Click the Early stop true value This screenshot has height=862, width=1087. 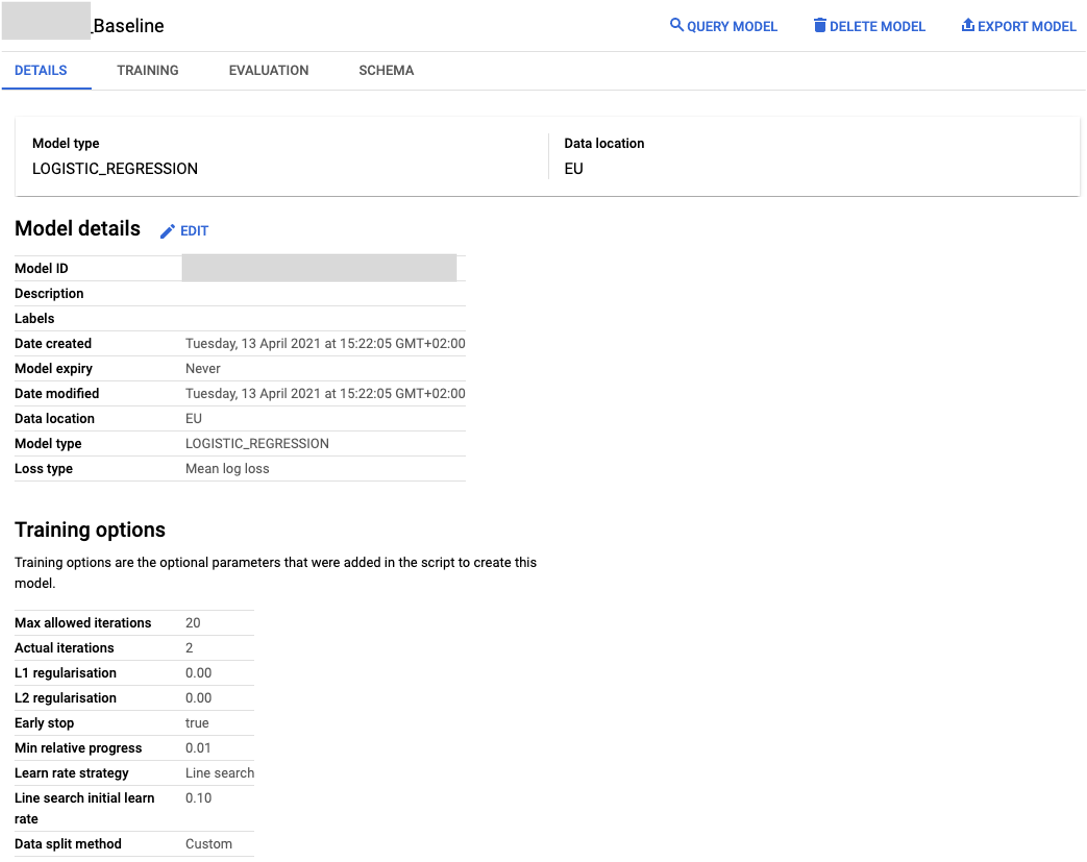point(196,722)
